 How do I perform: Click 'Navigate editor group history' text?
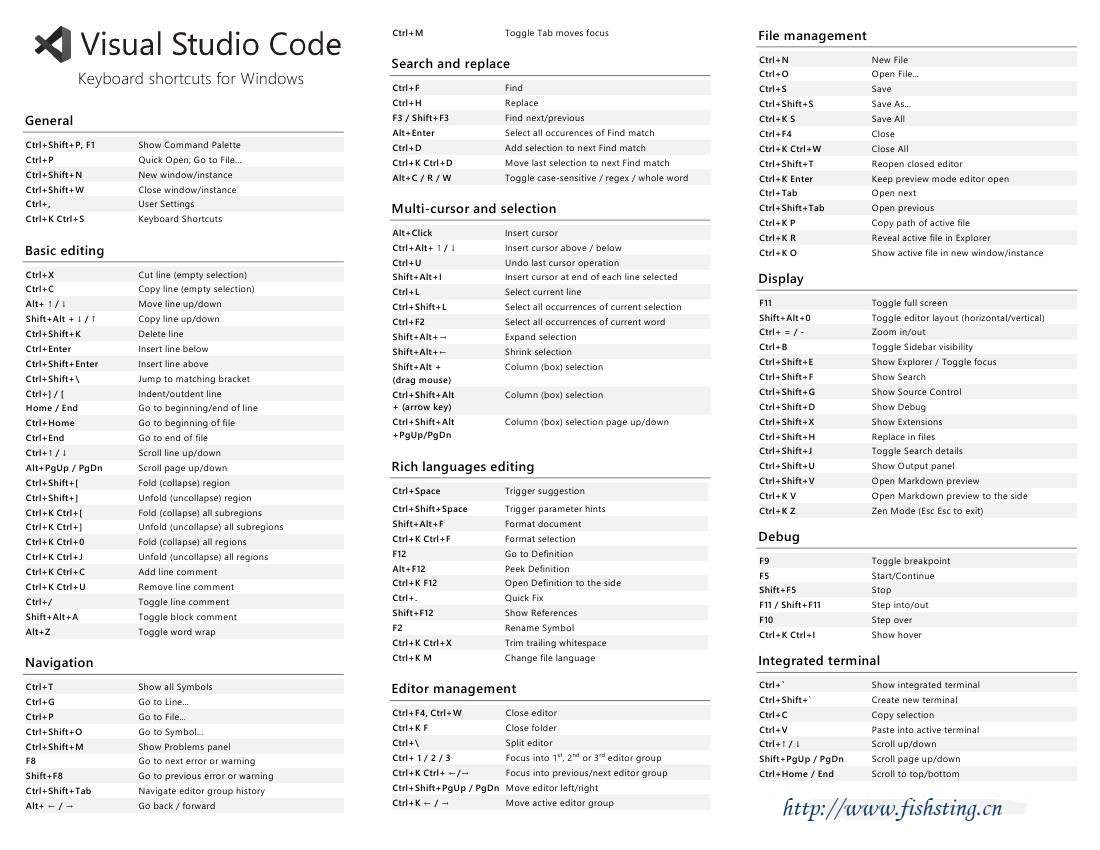(x=202, y=791)
